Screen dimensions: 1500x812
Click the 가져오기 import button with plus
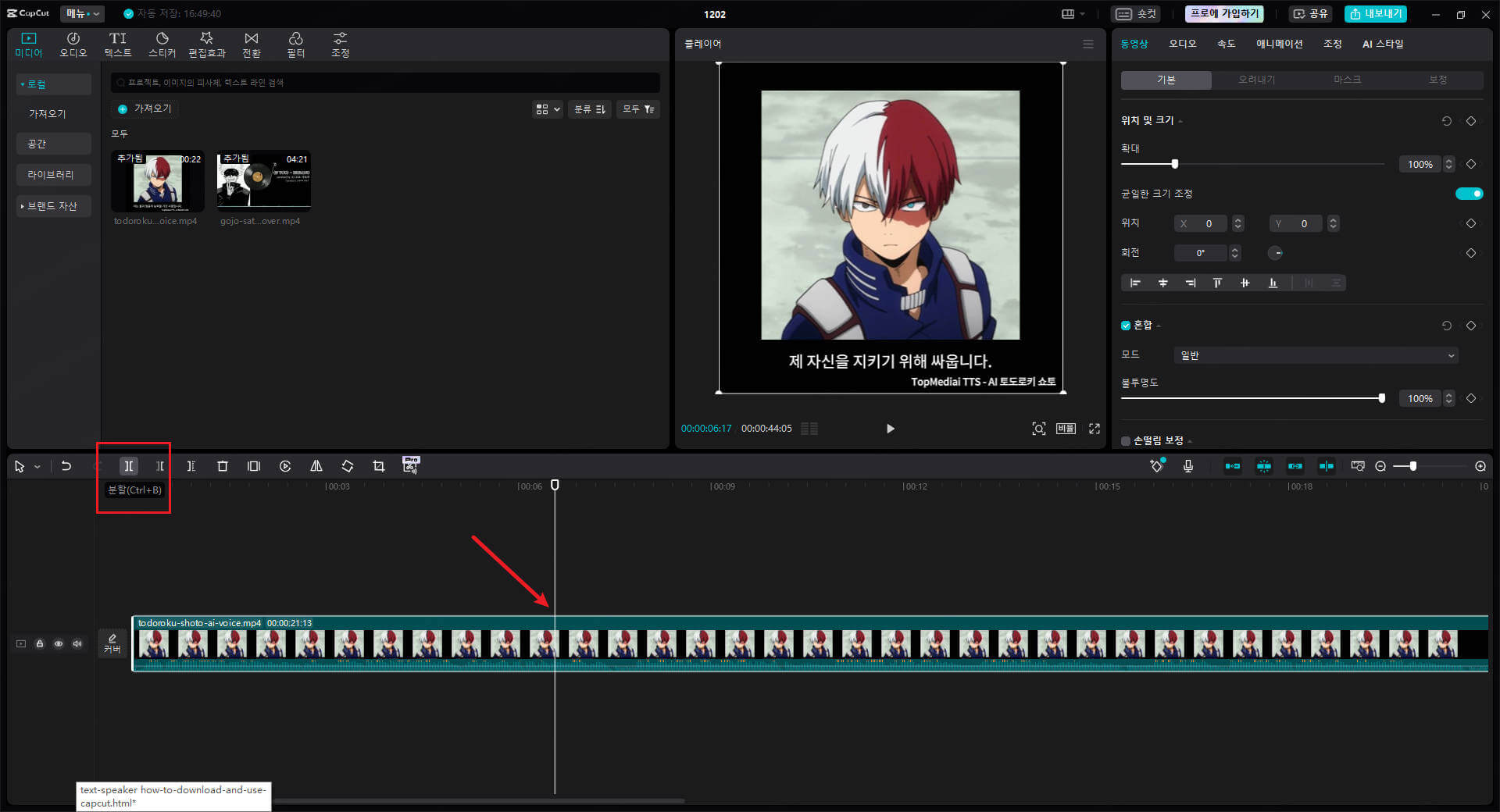point(145,109)
